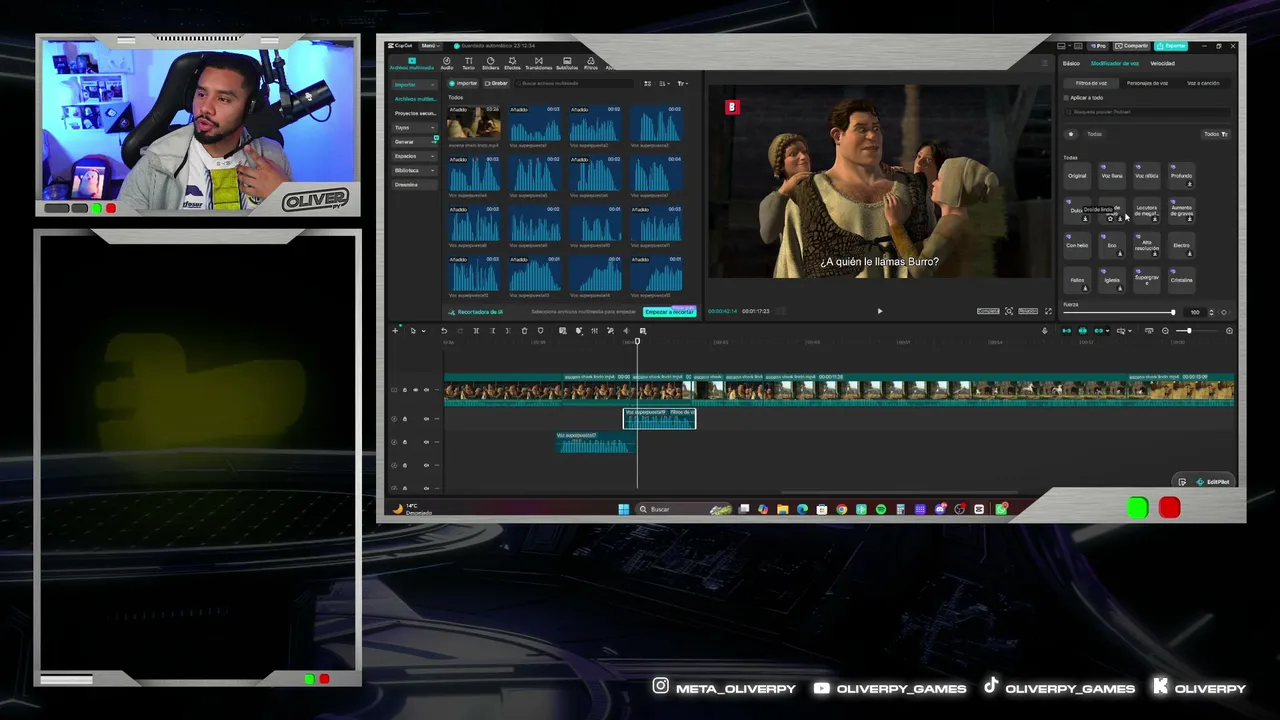Open the Filtros panel
The height and width of the screenshot is (720, 1280).
(x=591, y=63)
